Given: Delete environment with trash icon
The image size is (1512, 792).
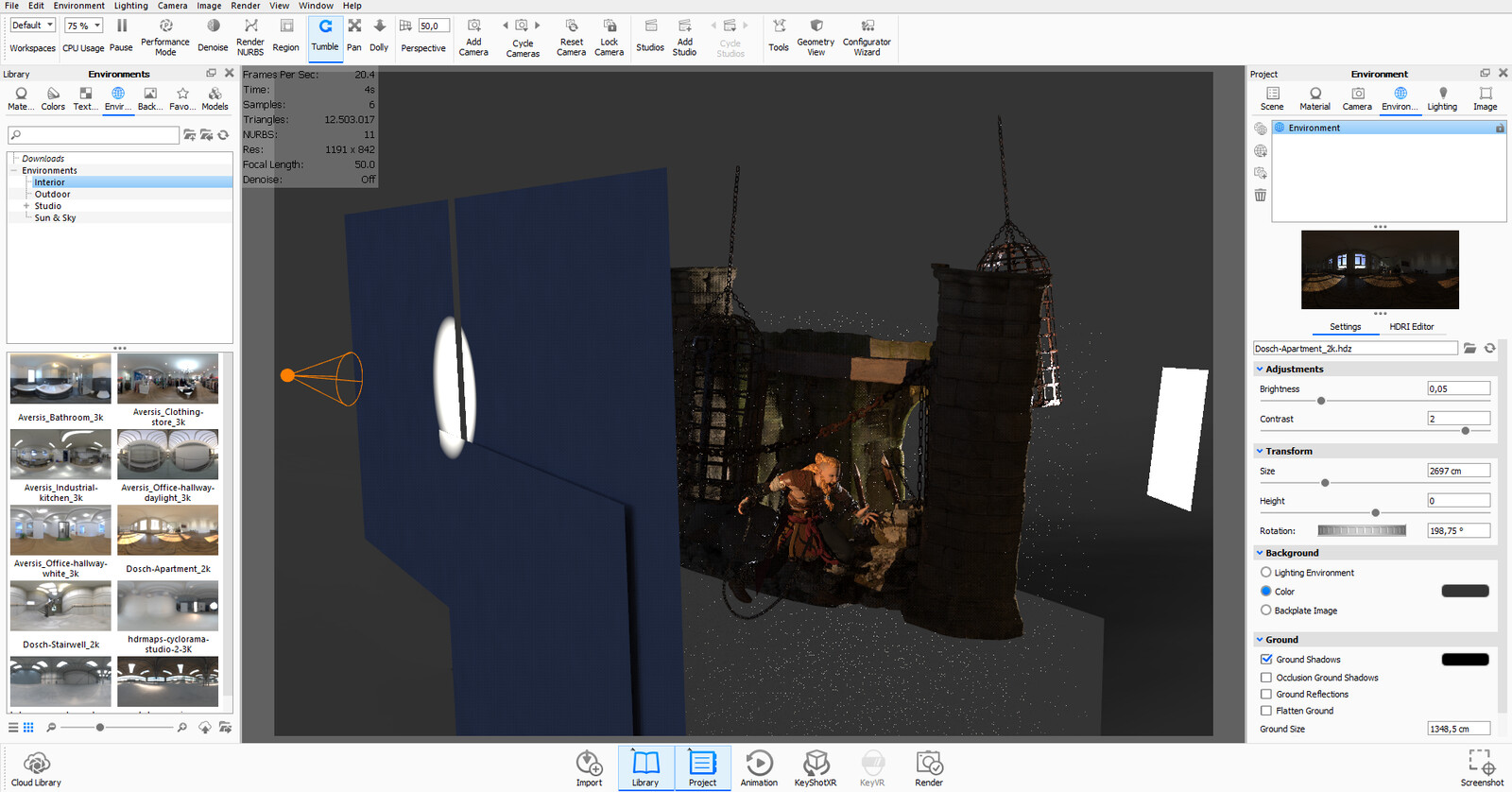Looking at the screenshot, I should pyautogui.click(x=1261, y=196).
